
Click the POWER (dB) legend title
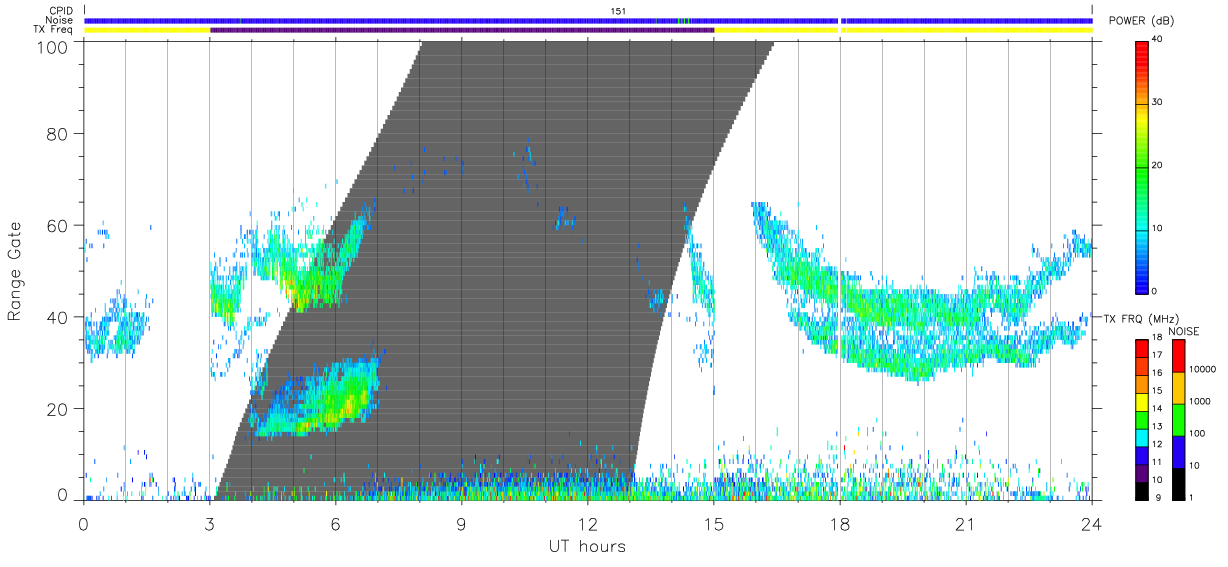tap(1142, 22)
